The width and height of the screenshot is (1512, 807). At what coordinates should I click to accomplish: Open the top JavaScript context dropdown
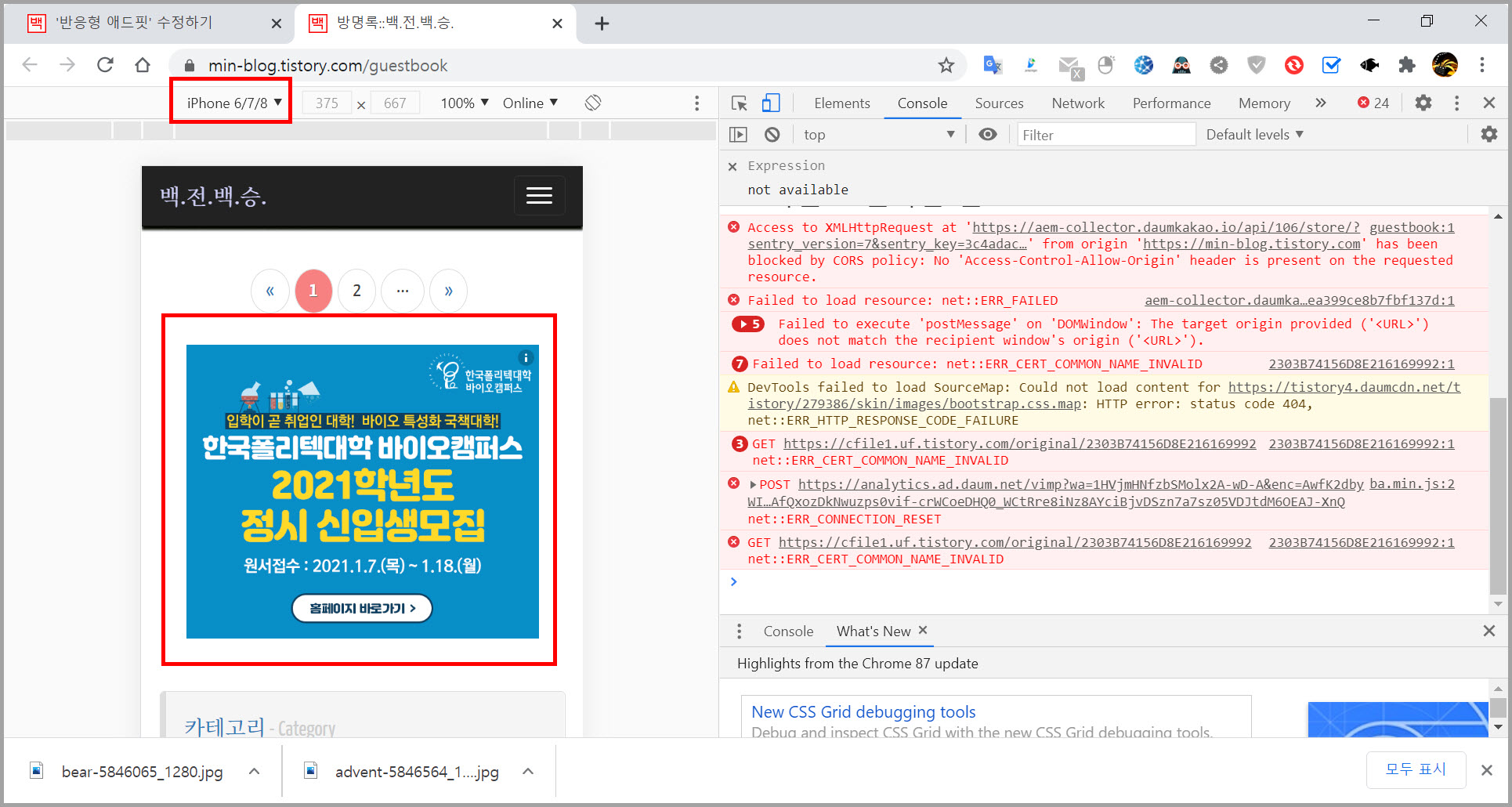point(878,135)
